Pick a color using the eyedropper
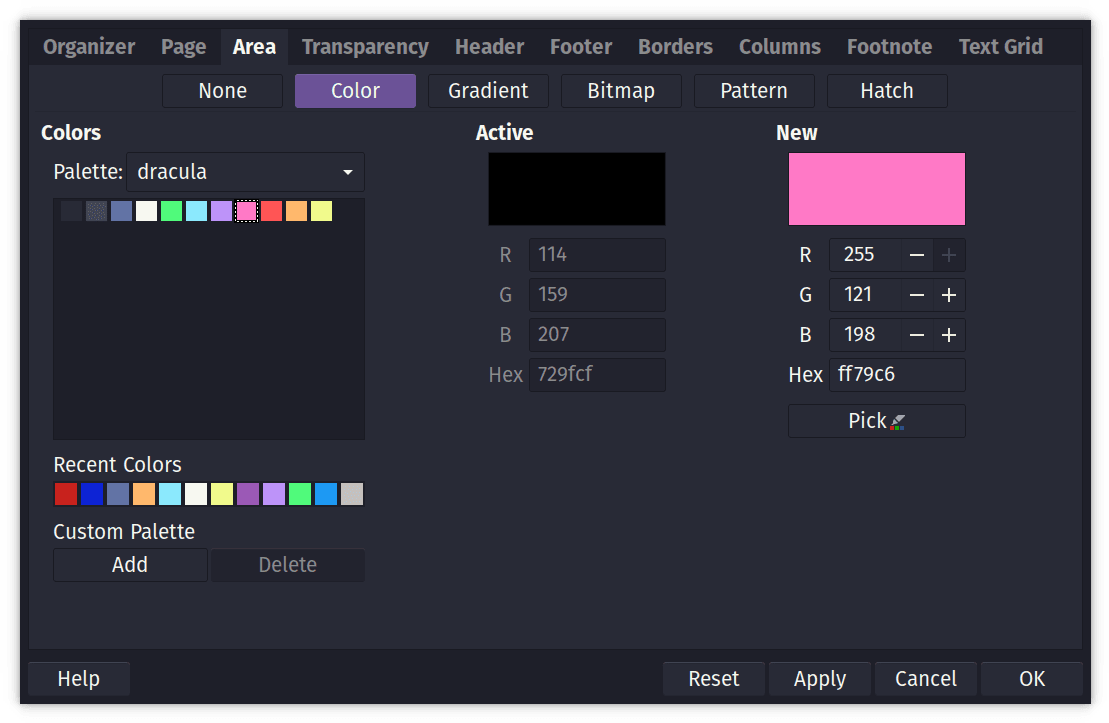 [x=876, y=420]
